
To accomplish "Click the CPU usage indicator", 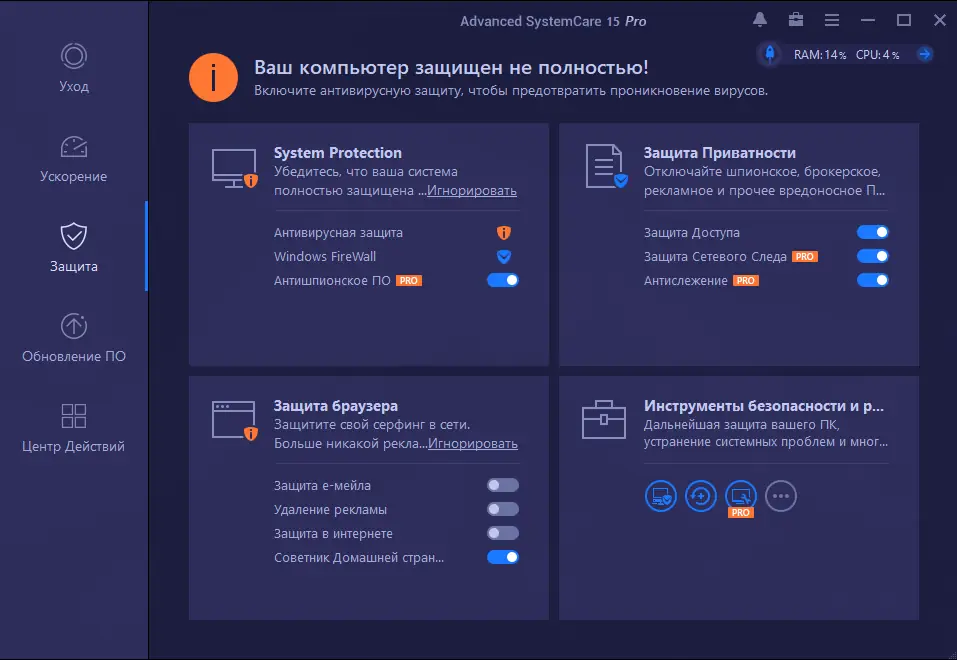I will 878,55.
